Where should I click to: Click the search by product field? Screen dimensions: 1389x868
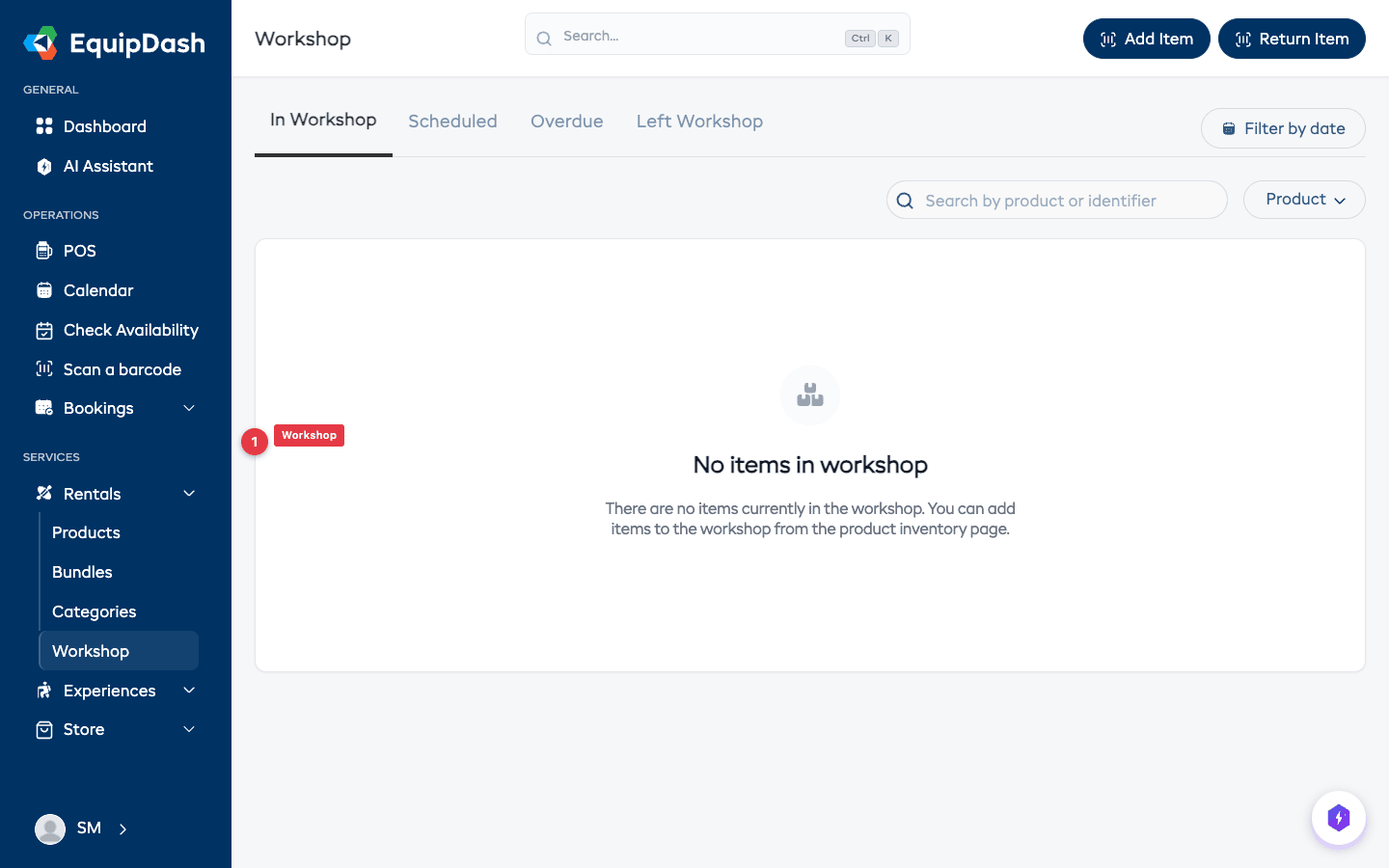tap(1056, 200)
